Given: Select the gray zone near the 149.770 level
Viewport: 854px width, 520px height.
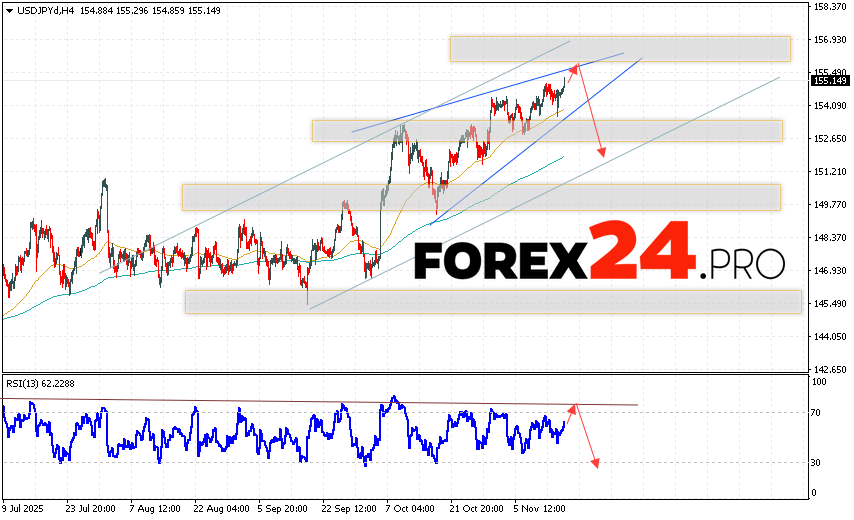Looking at the screenshot, I should (480, 197).
